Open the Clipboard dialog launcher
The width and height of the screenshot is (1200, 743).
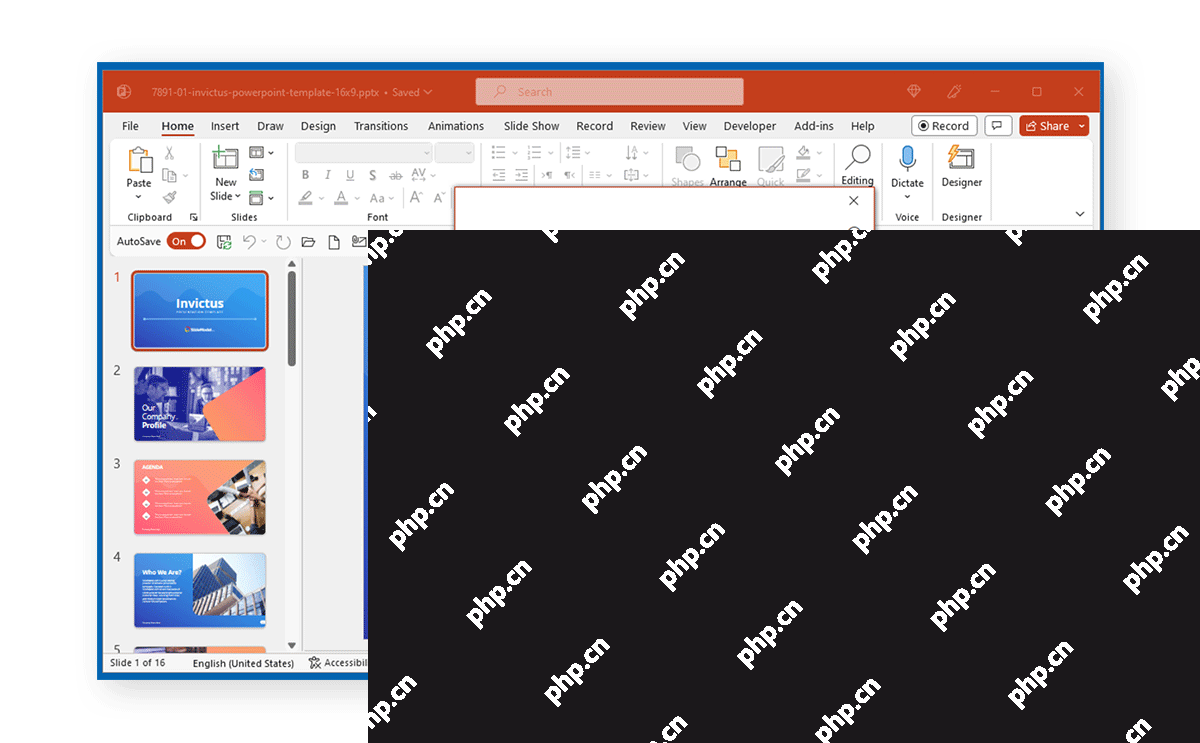click(x=194, y=217)
